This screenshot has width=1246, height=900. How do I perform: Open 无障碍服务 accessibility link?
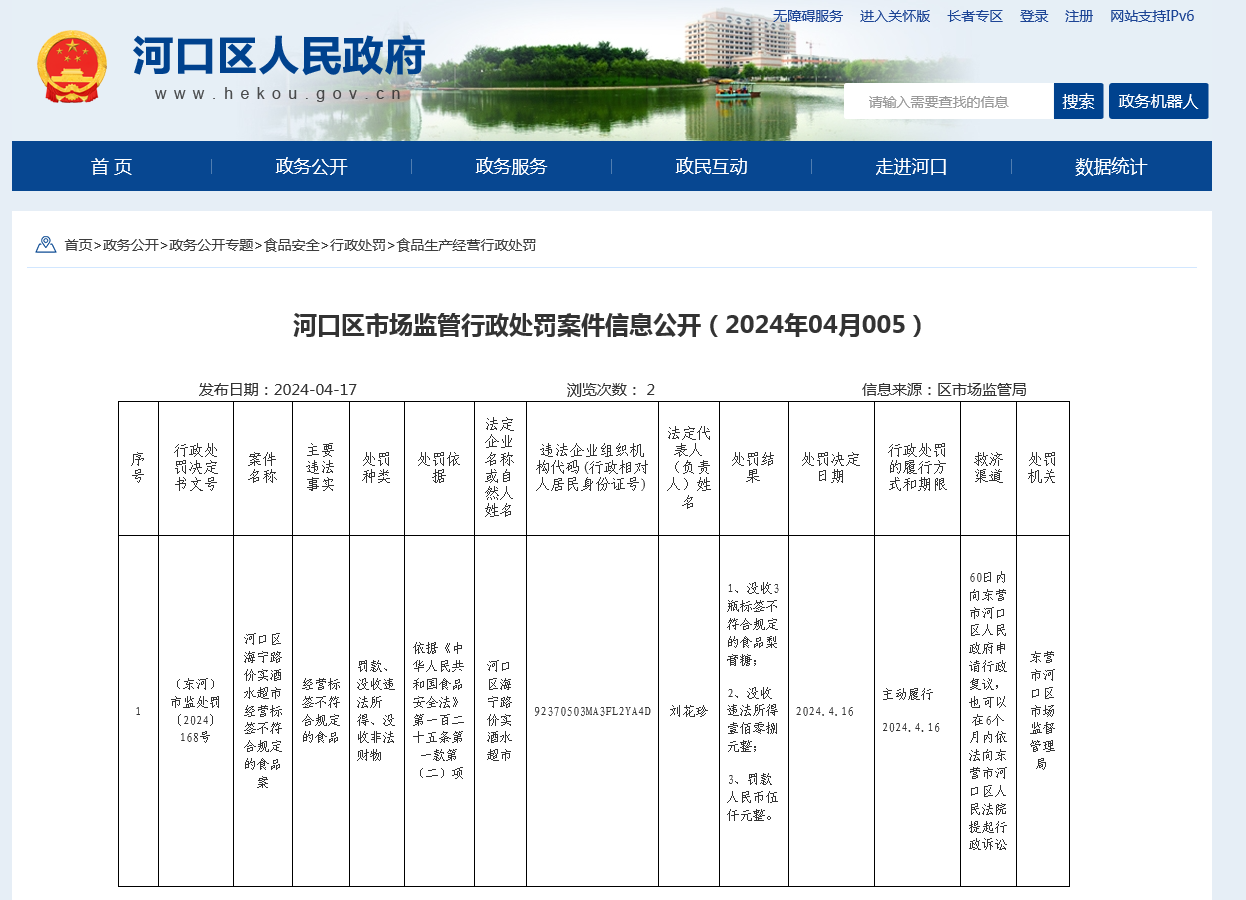click(x=808, y=16)
